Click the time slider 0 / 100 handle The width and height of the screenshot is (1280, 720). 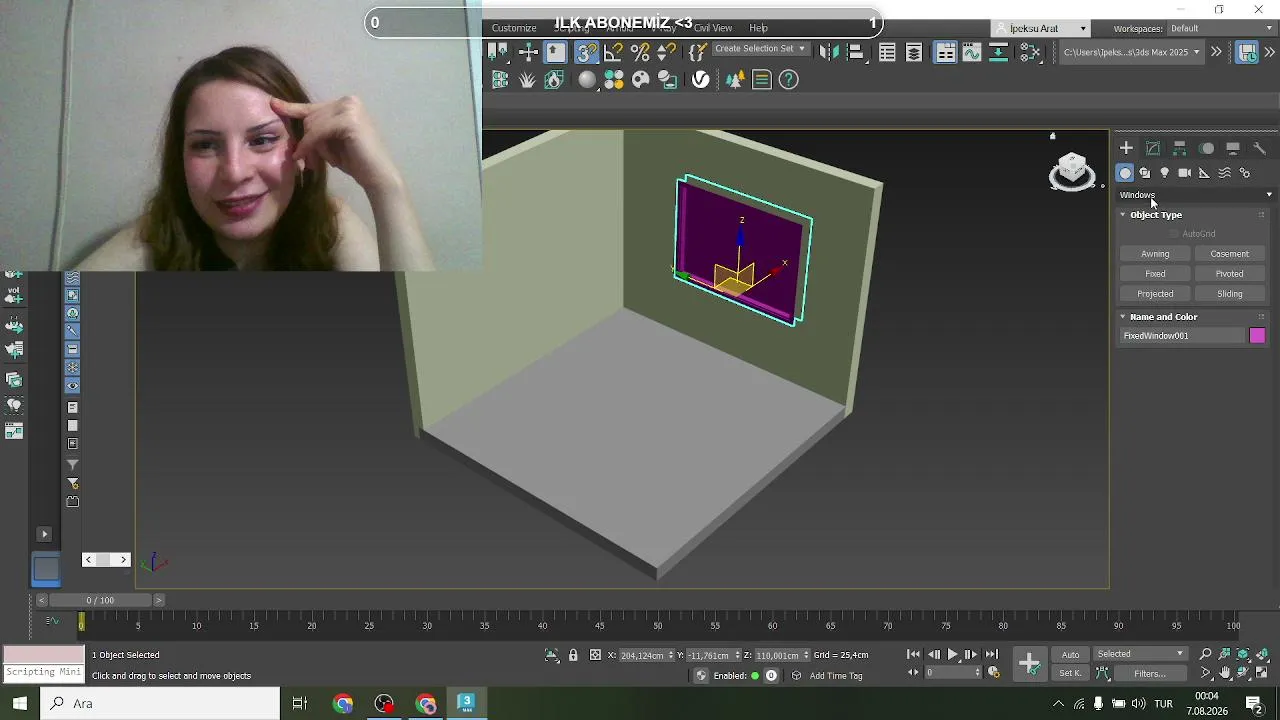(100, 600)
